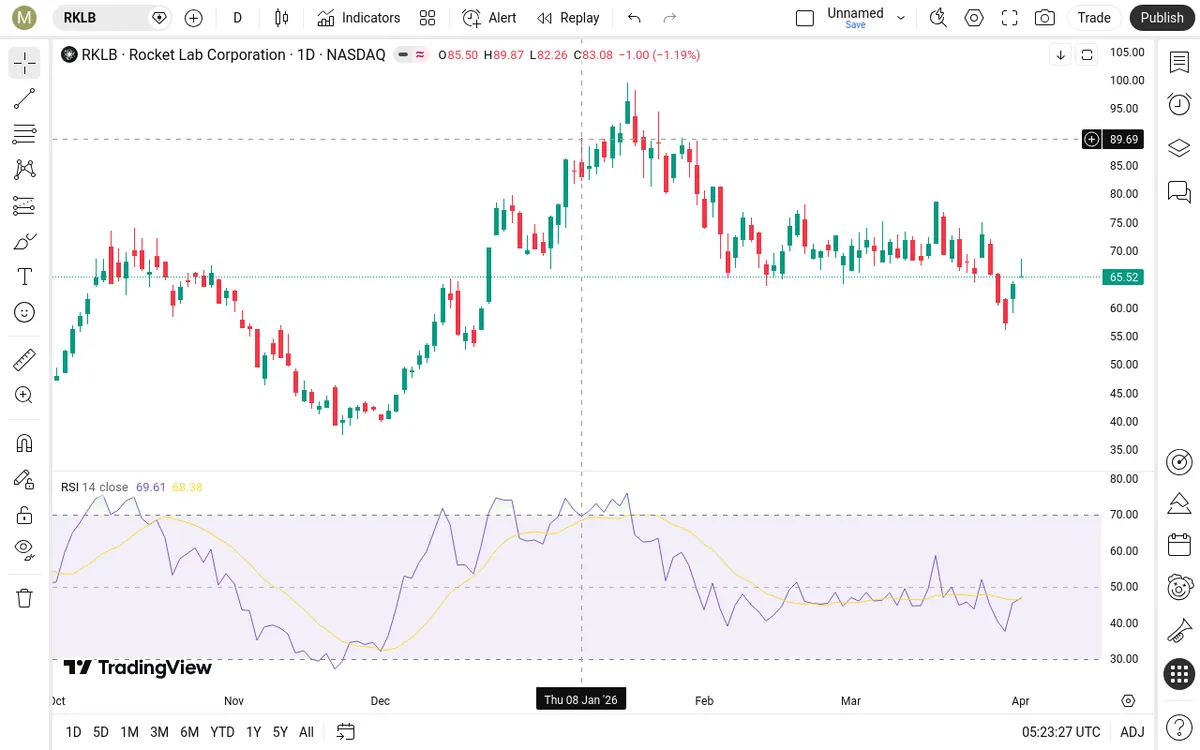Toggle ADJ adjusted data setting

click(x=1132, y=732)
